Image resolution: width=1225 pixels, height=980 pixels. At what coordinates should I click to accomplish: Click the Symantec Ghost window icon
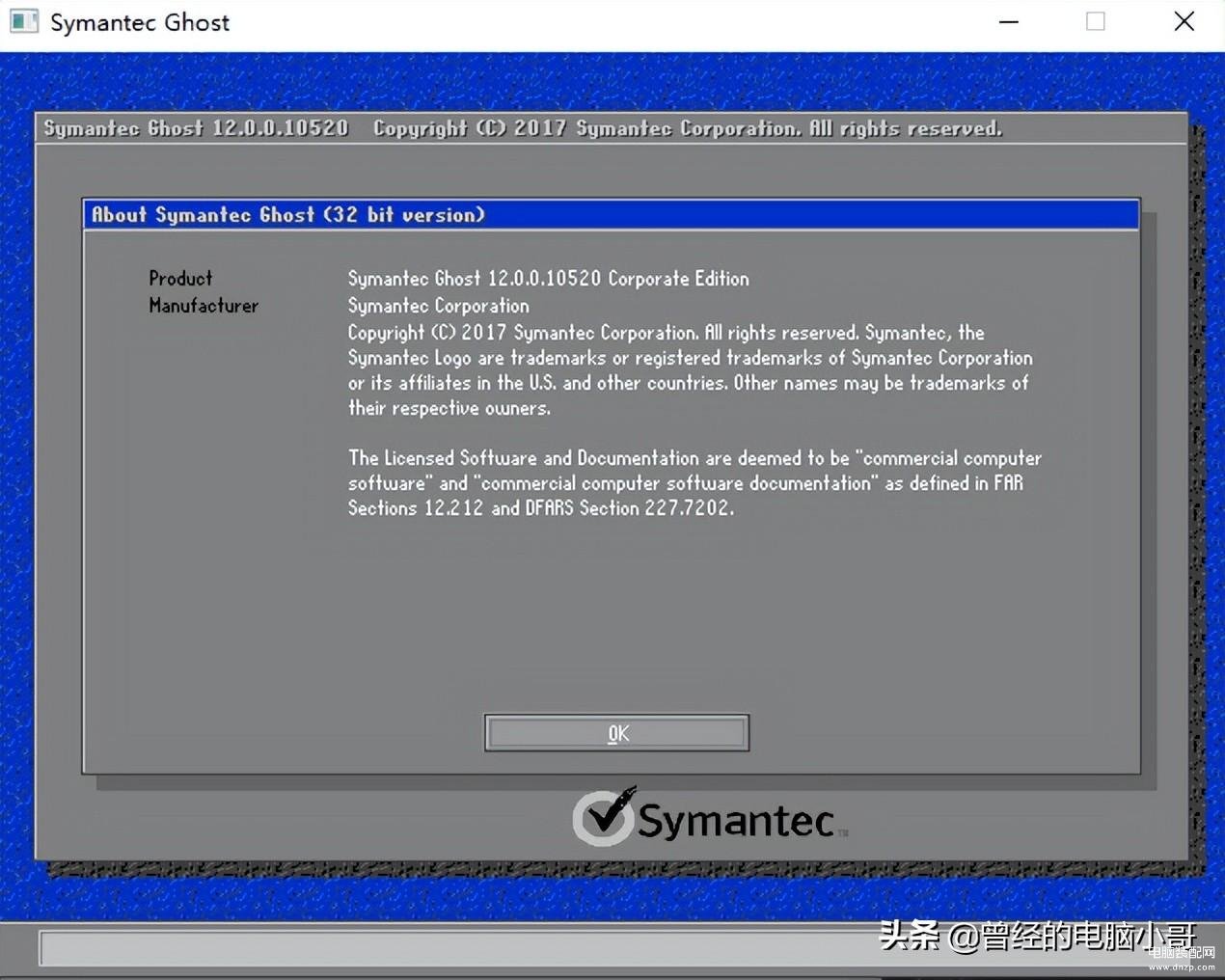pyautogui.click(x=24, y=21)
